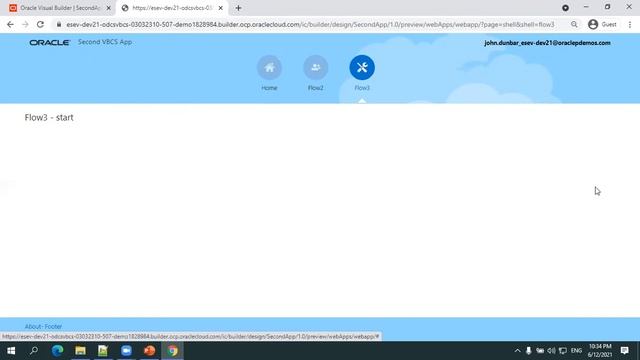Open File Explorer from taskbar

[80, 351]
